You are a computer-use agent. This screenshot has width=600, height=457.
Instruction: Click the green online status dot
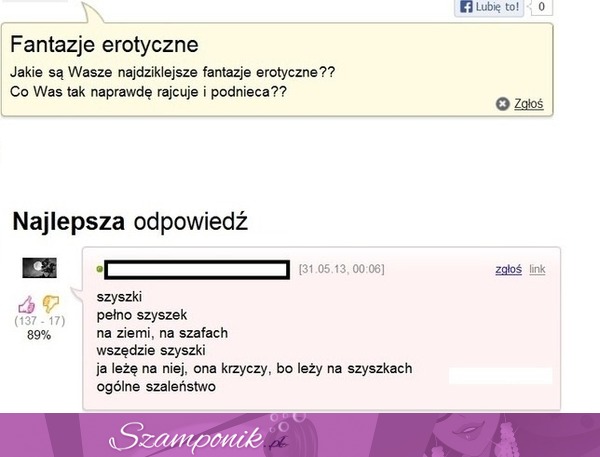tap(99, 269)
